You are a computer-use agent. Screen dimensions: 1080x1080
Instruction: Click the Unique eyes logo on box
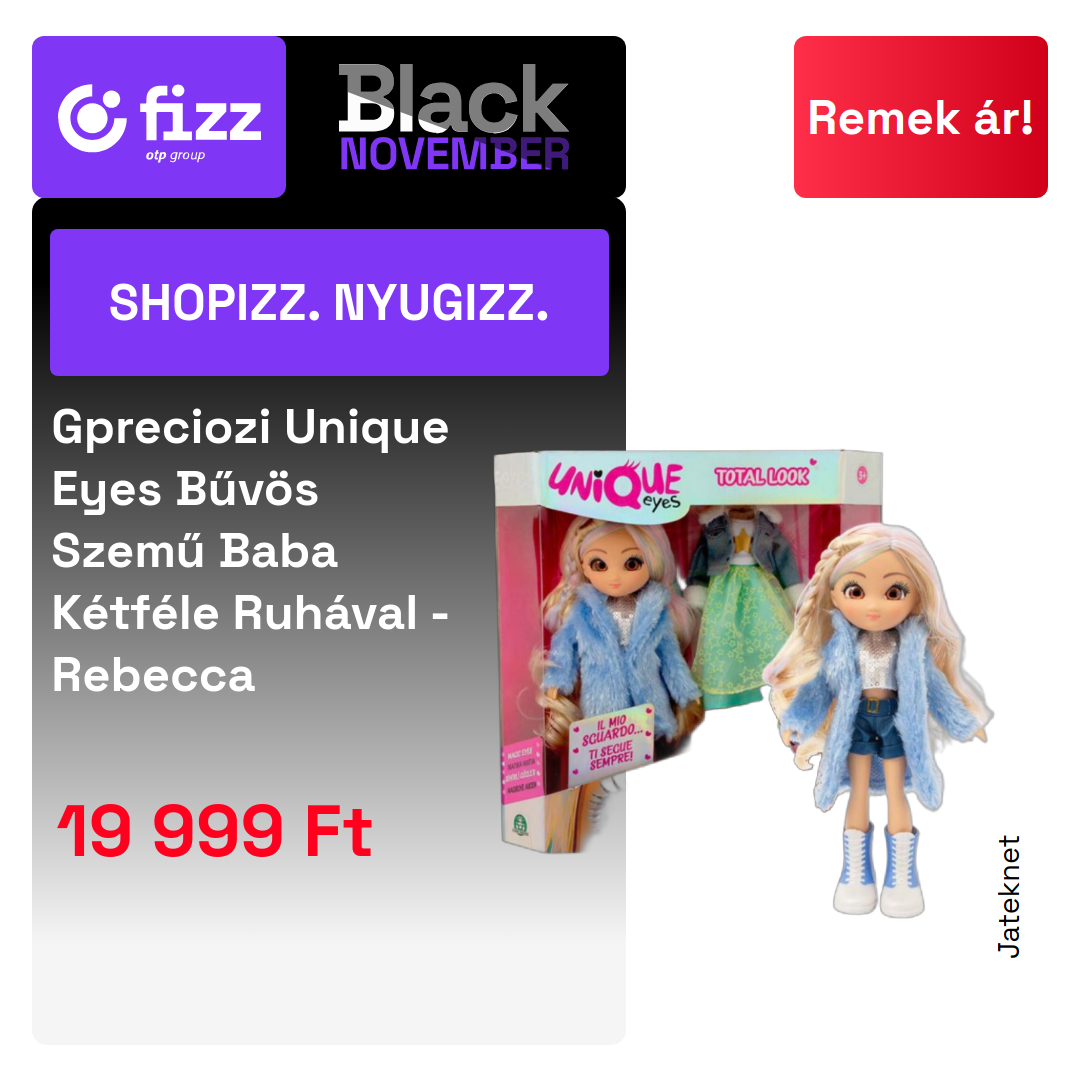(x=615, y=485)
